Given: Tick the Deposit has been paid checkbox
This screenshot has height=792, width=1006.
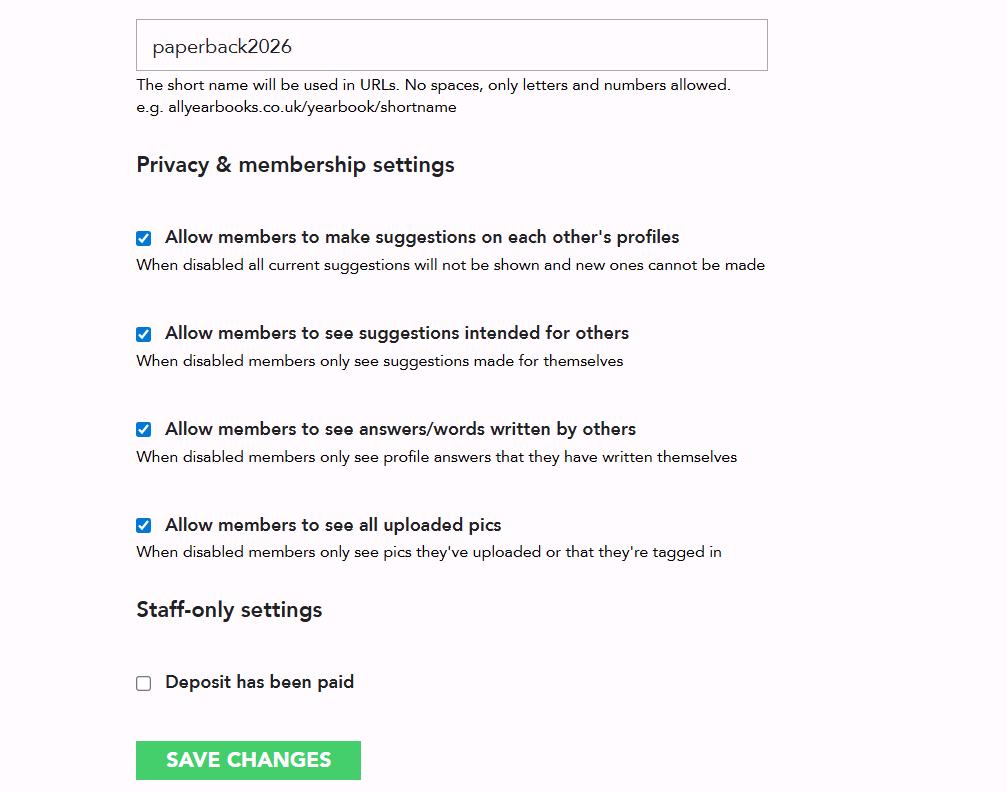Looking at the screenshot, I should pyautogui.click(x=144, y=684).
